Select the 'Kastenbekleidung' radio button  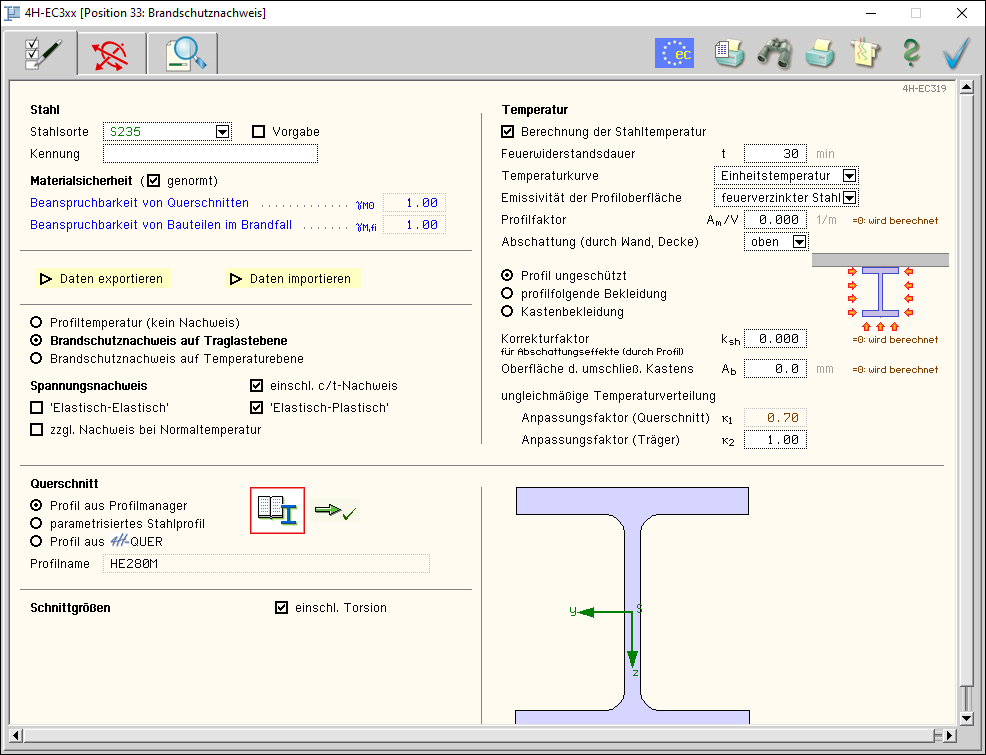pos(508,312)
